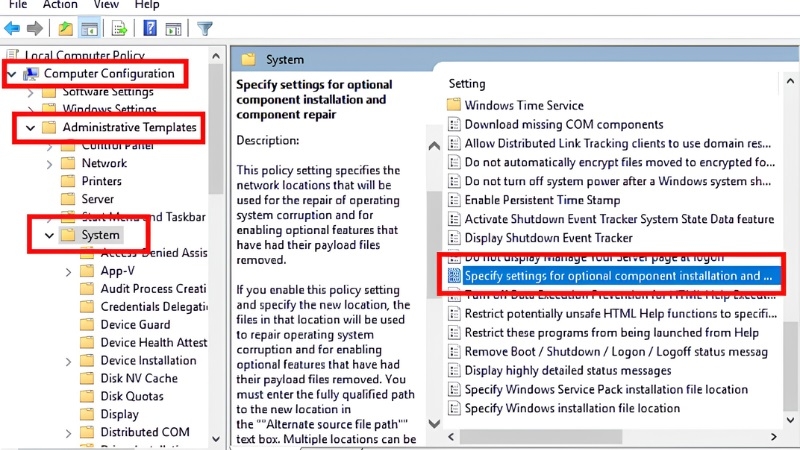Select Display Shutdown Event Tracker setting
The height and width of the screenshot is (450, 800).
tap(548, 238)
